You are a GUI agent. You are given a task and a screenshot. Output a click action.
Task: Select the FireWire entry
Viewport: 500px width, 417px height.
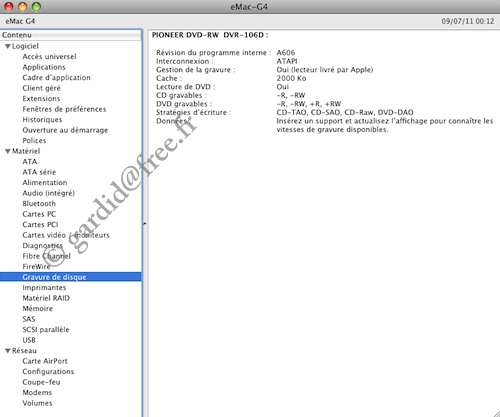(x=37, y=267)
